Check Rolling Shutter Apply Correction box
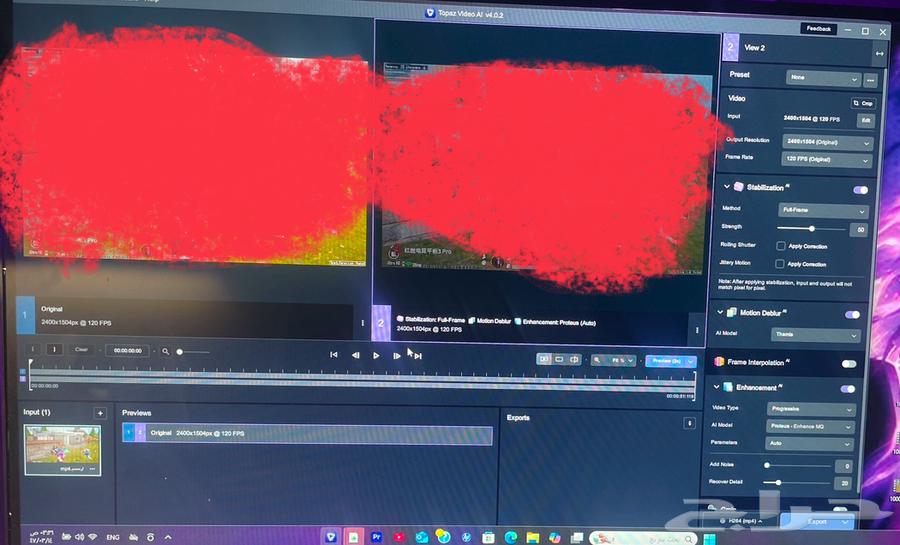Screen dimensions: 900x545 pyautogui.click(x=781, y=245)
